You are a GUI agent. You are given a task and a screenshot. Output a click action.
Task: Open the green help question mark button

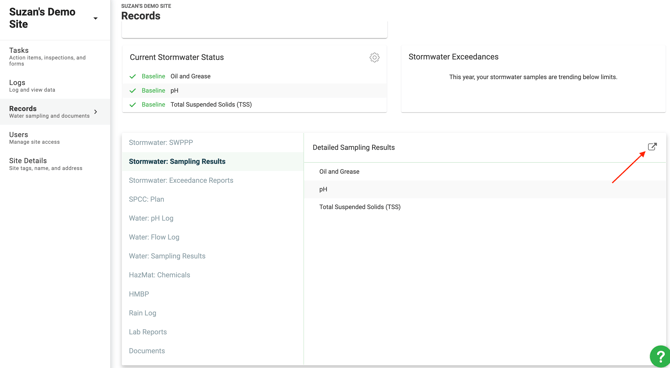(x=661, y=356)
